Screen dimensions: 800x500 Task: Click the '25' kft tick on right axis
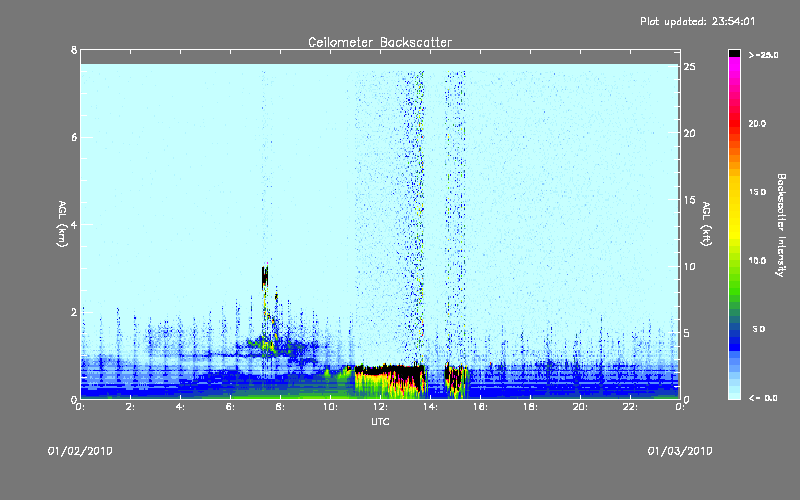point(689,66)
